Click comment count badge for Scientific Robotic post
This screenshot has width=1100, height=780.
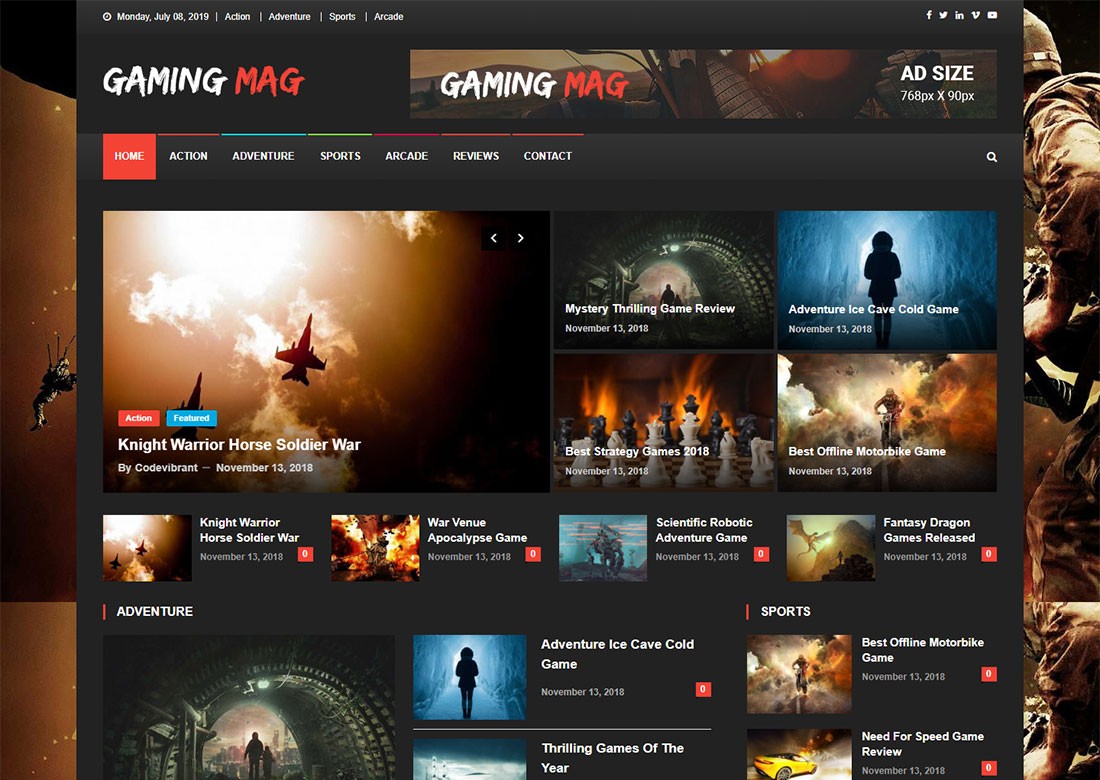[x=761, y=554]
